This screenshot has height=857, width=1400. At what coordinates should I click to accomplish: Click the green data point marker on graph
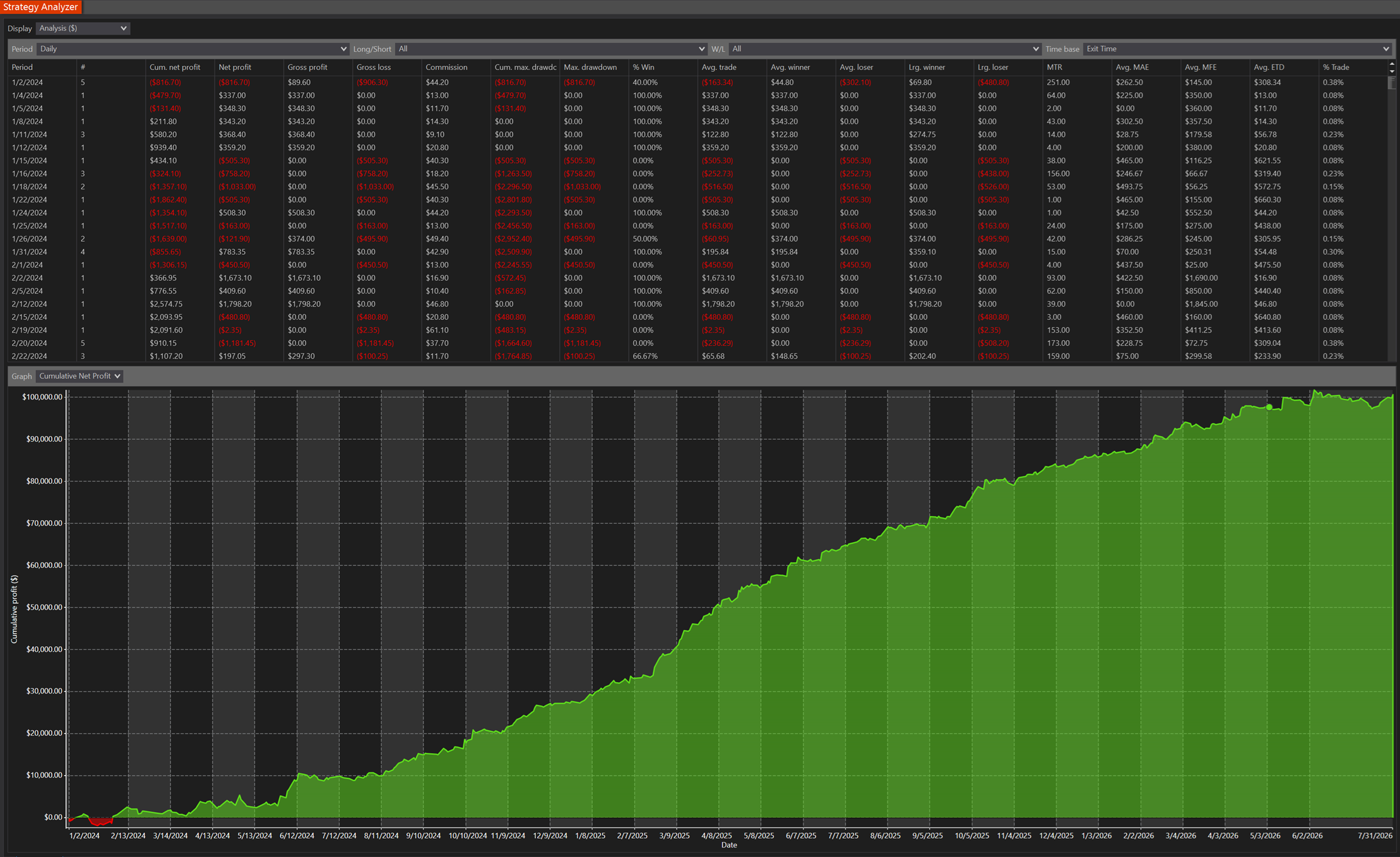click(x=1269, y=407)
